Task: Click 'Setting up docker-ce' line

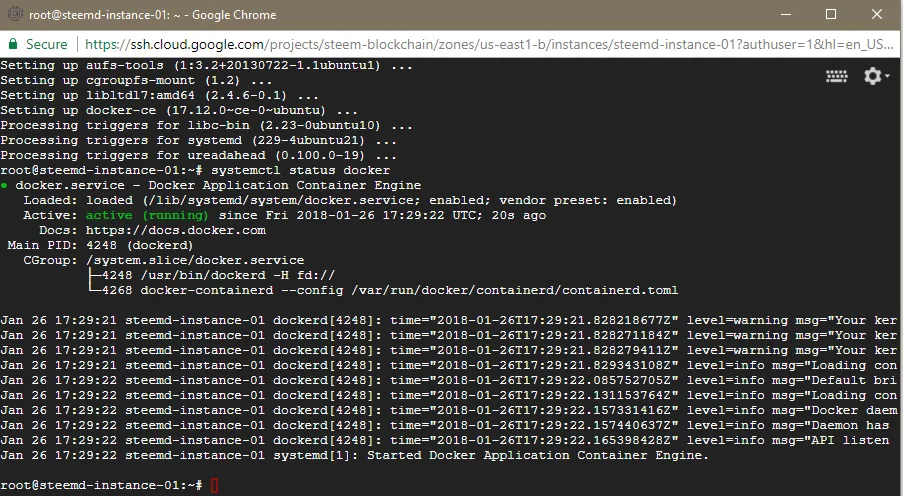Action: coord(179,111)
